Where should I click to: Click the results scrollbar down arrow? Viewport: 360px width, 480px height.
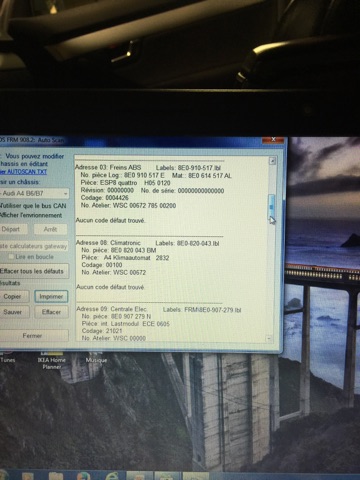point(269,339)
